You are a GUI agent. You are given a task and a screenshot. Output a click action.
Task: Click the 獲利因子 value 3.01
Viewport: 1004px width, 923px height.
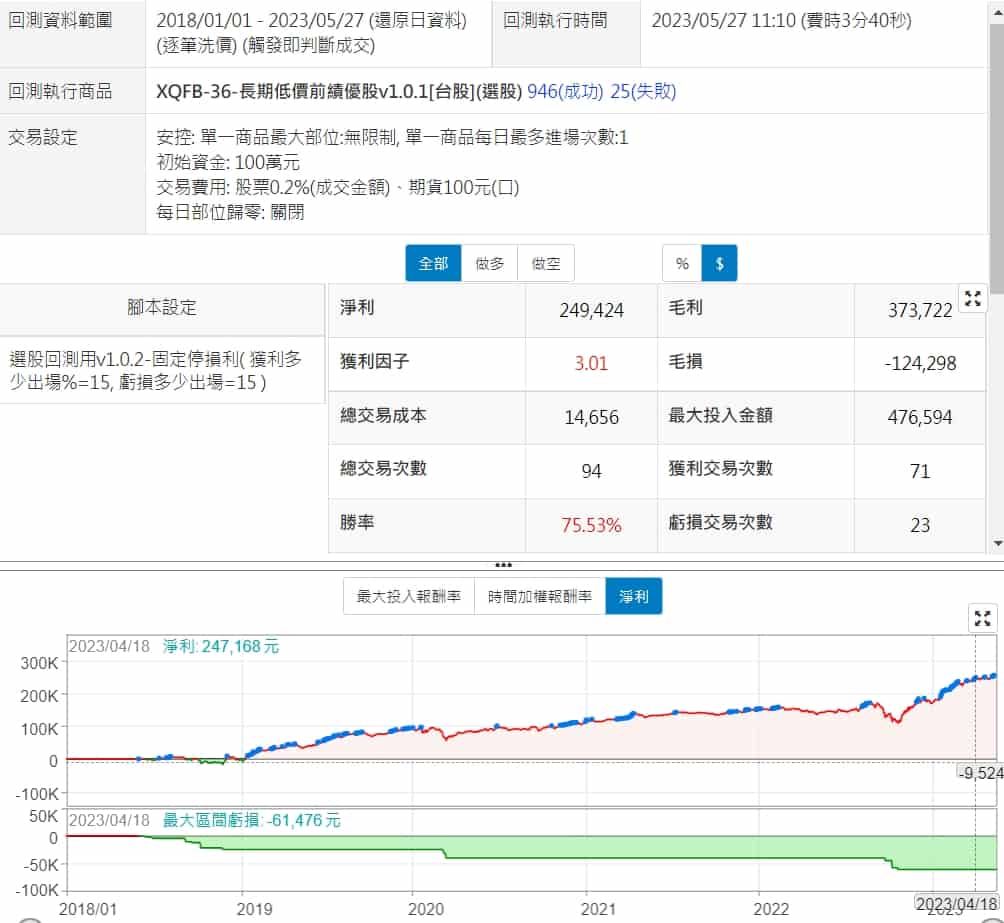tap(591, 363)
